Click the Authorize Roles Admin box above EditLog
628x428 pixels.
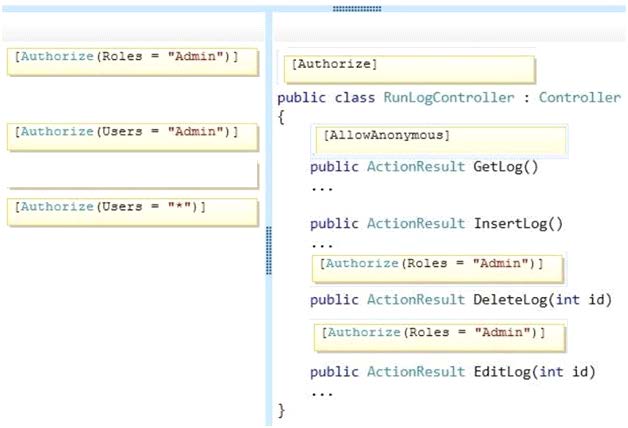[439, 338]
